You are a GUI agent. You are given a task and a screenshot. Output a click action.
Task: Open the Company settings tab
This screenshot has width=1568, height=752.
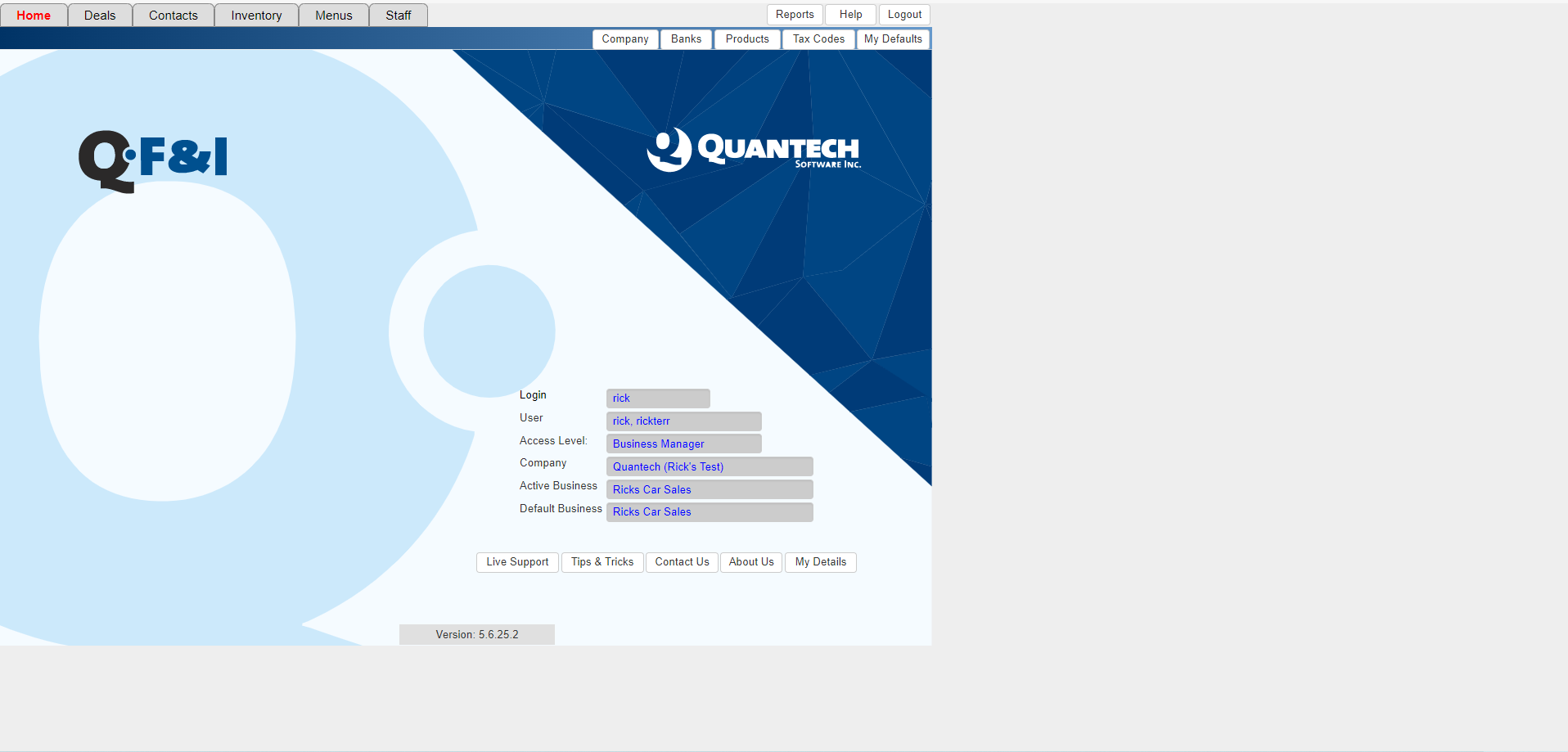pos(624,38)
